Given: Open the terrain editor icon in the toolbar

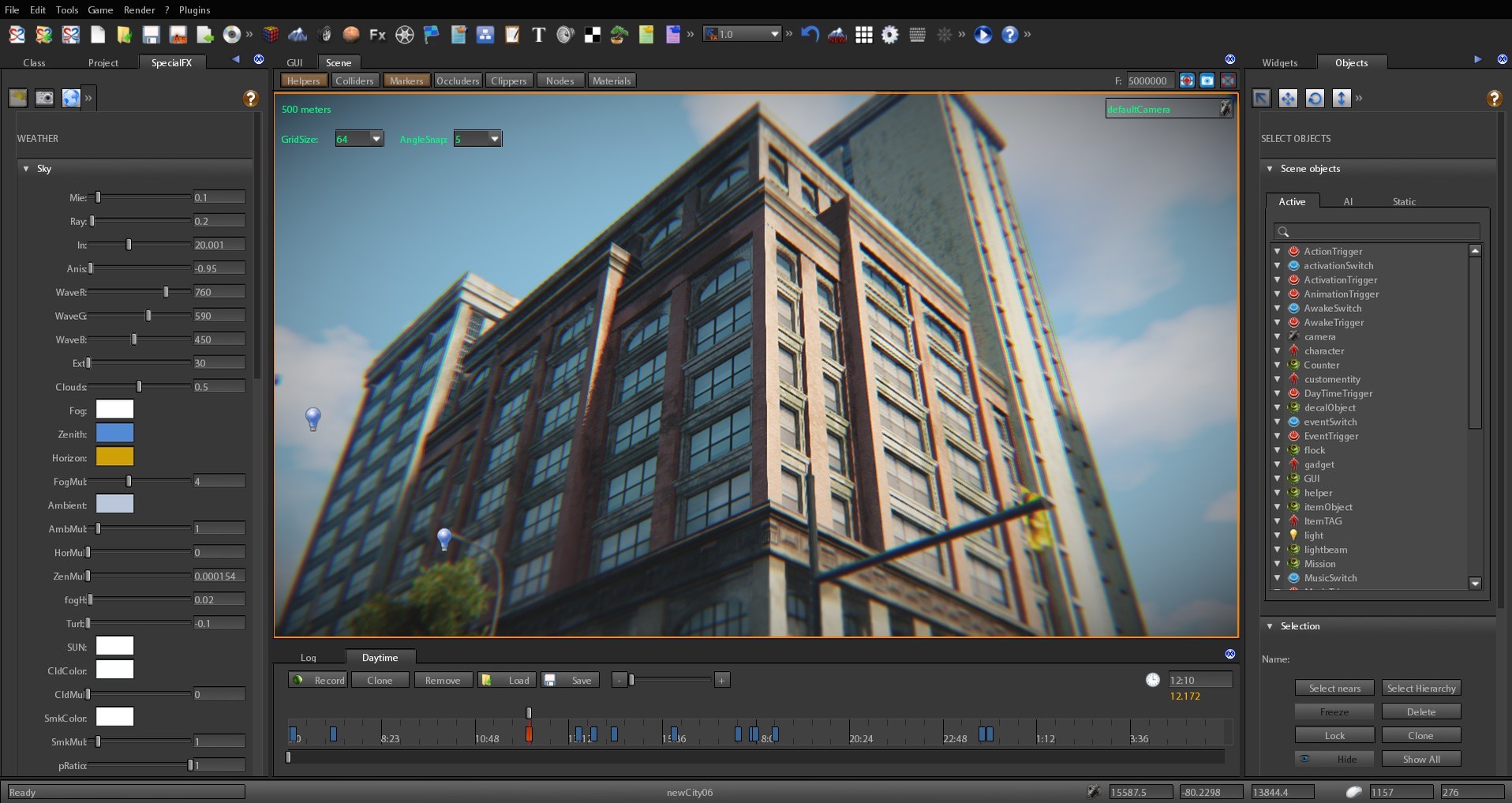Looking at the screenshot, I should (298, 35).
